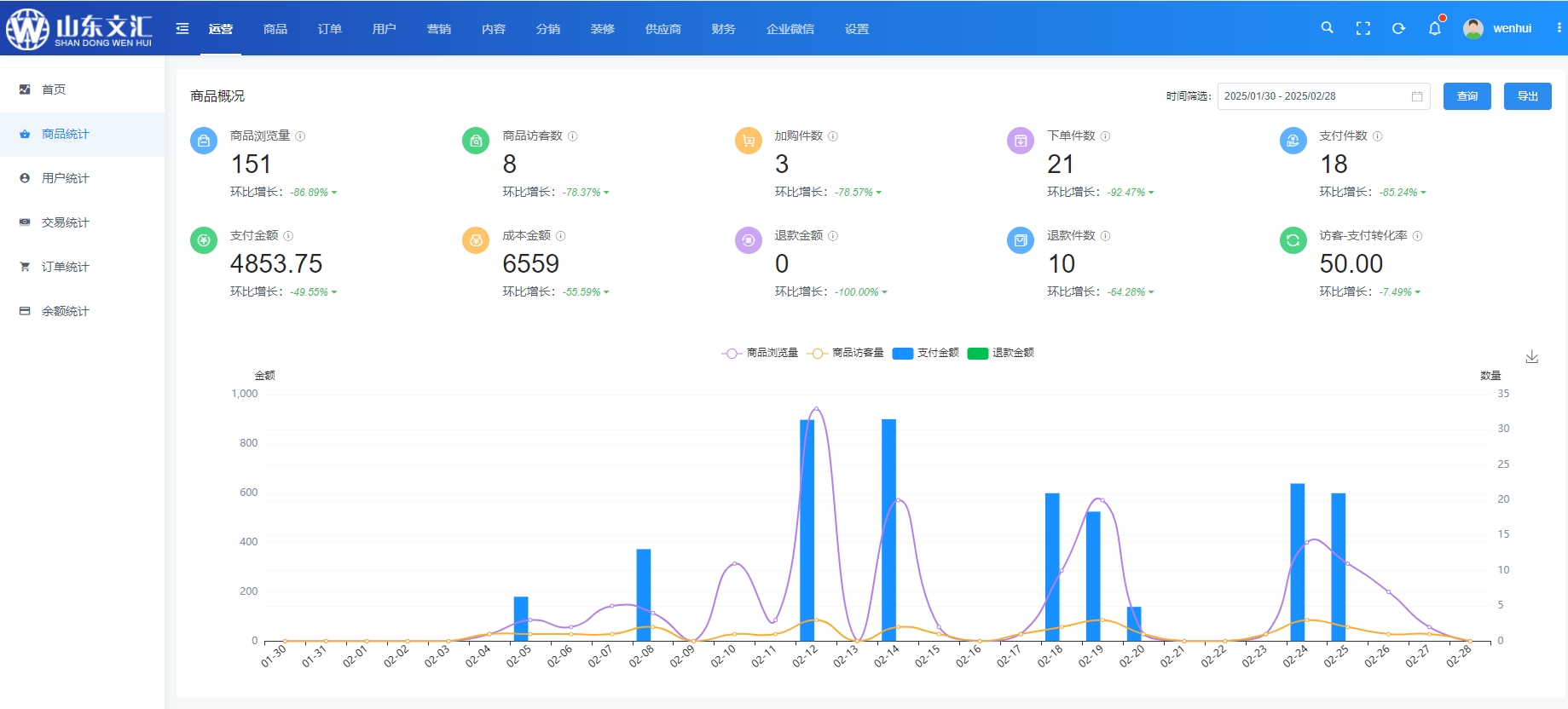Click the 加购件数 cart icon

[749, 141]
